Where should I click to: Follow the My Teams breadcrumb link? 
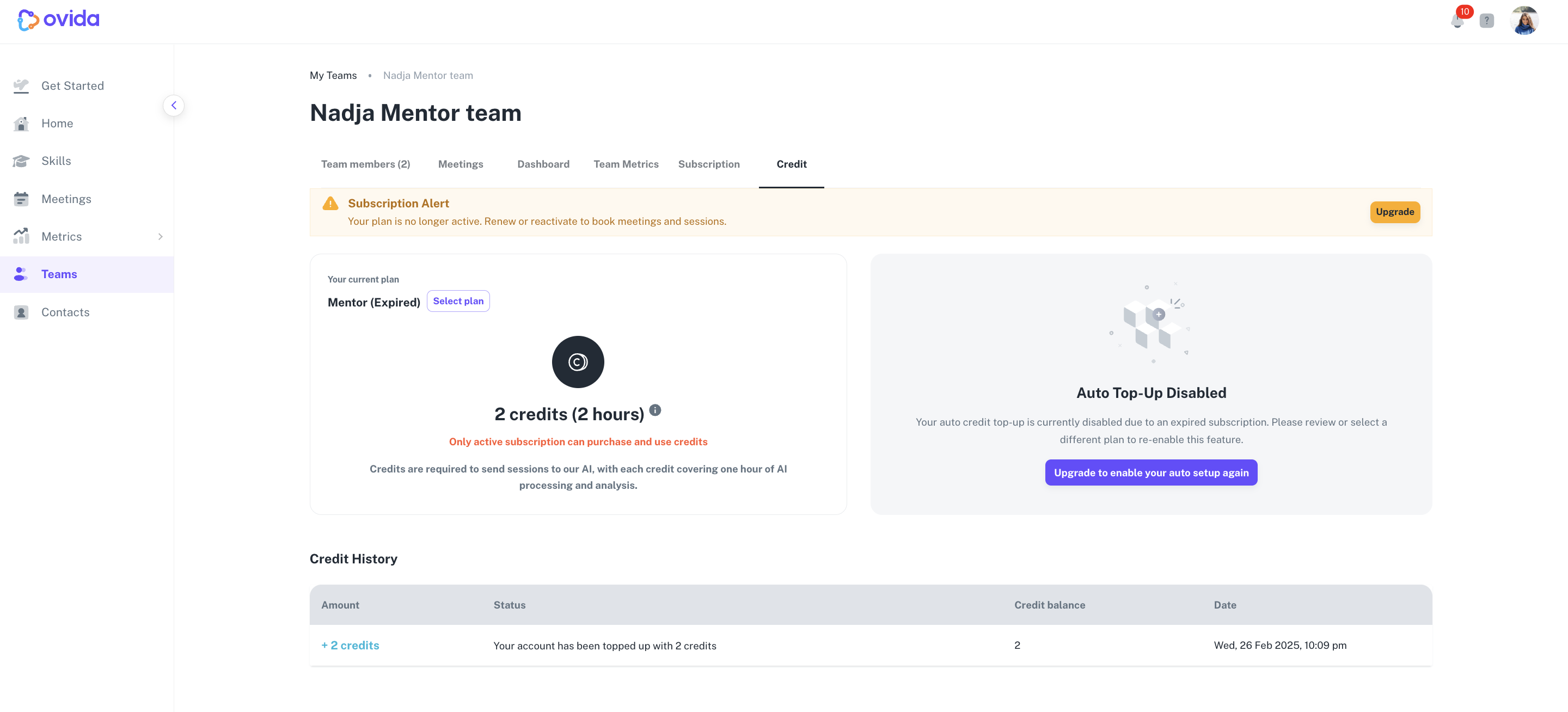[x=333, y=76]
